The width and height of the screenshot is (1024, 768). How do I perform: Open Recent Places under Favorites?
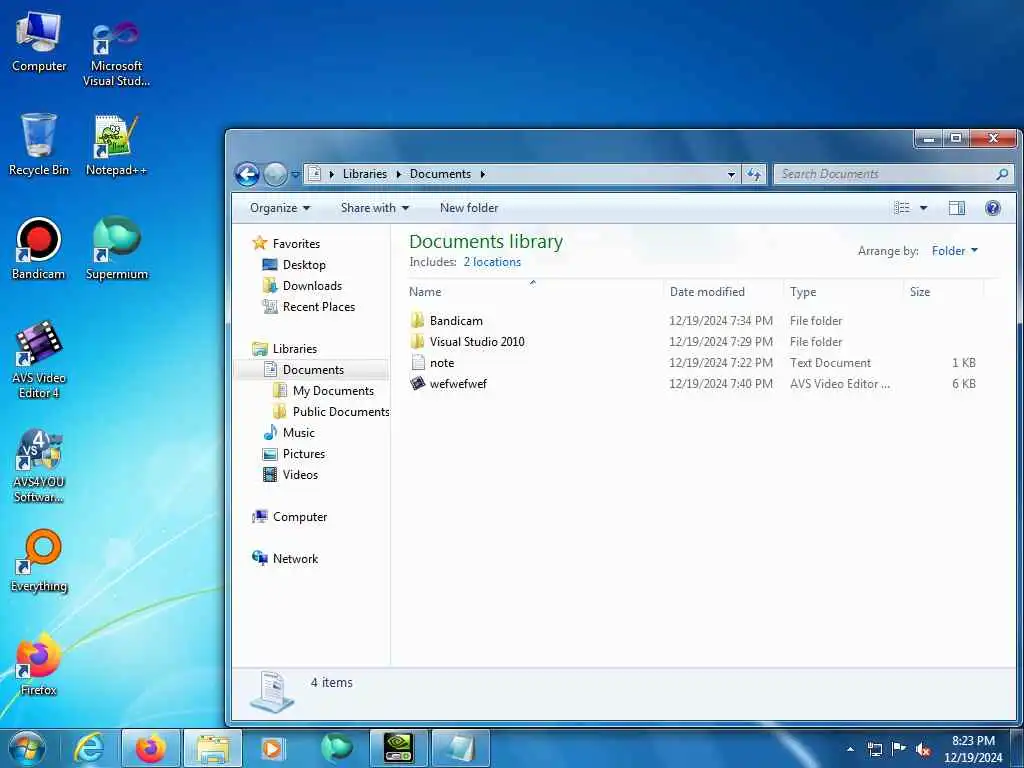click(318, 306)
